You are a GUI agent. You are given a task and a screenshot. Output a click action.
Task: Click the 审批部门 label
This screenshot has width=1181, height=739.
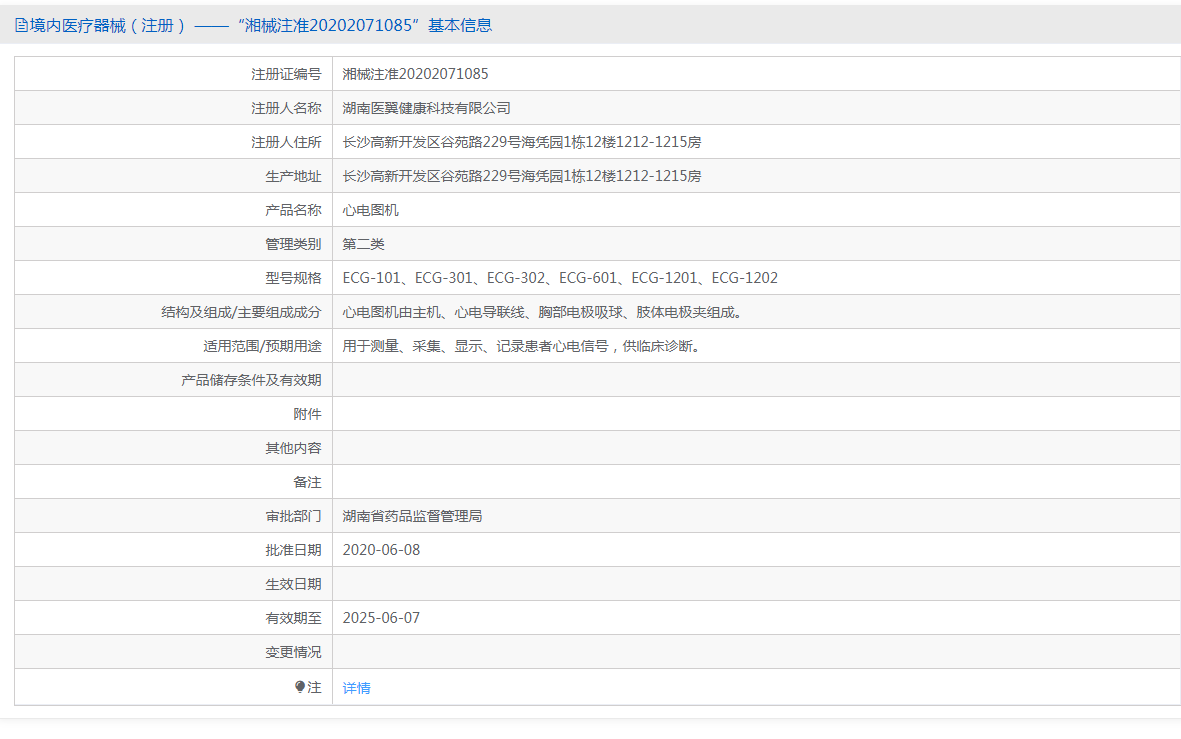(x=293, y=516)
